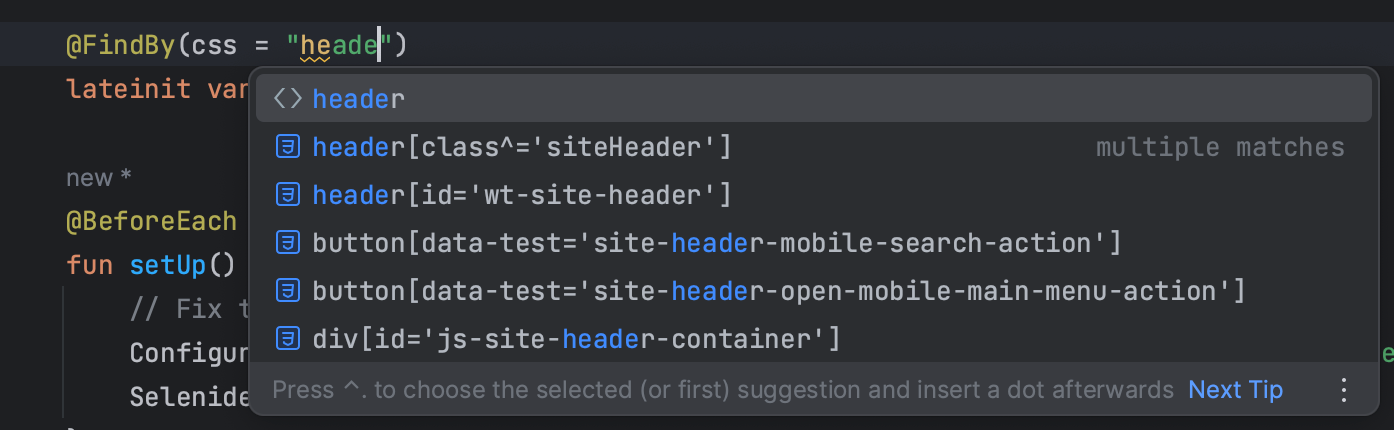This screenshot has height=430, width=1394.
Task: Pick the header[id='wt-site-header'] suggestion
Action: [521, 195]
